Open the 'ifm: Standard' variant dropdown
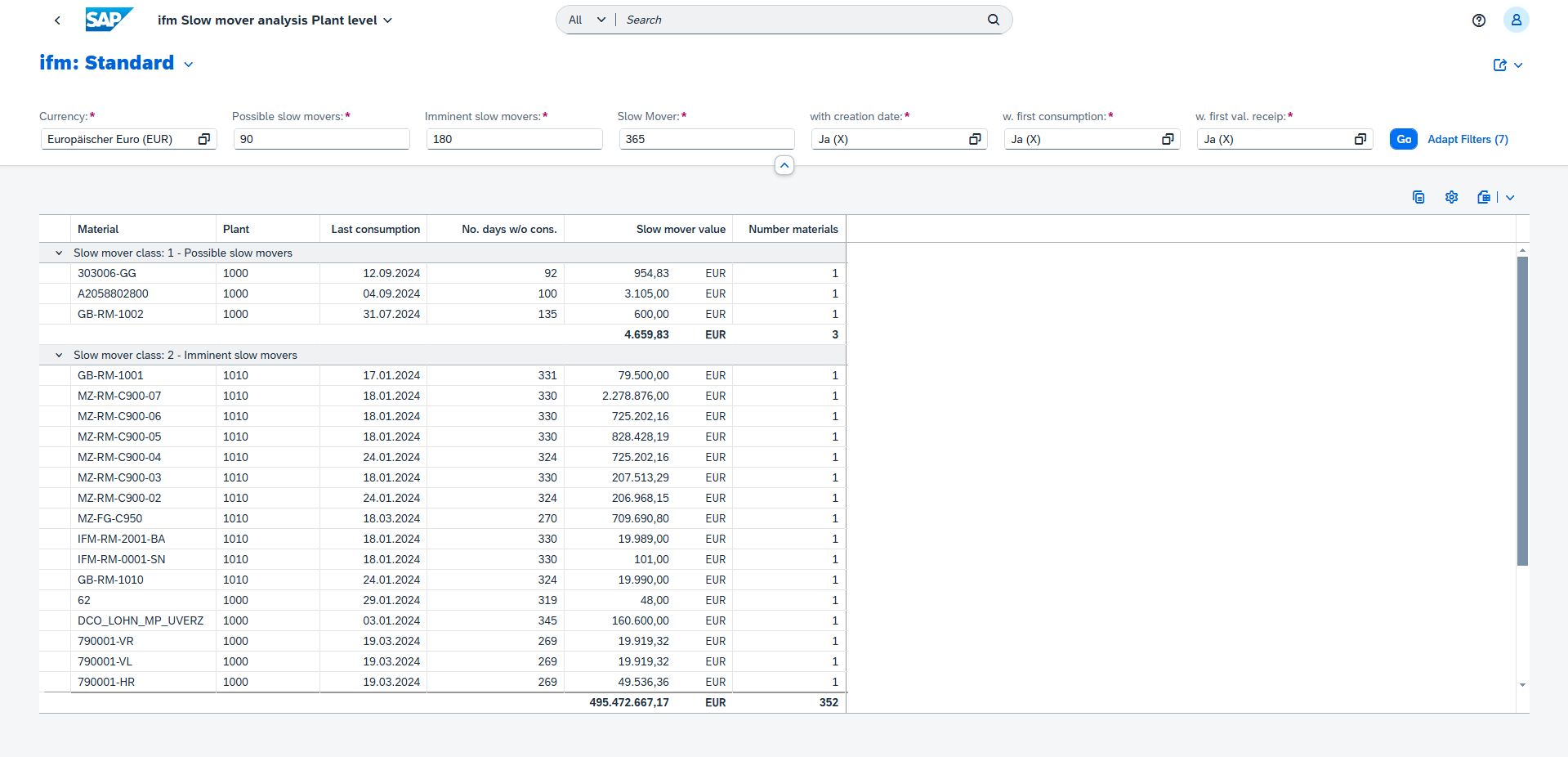Viewport: 1568px width, 757px height. coord(189,63)
